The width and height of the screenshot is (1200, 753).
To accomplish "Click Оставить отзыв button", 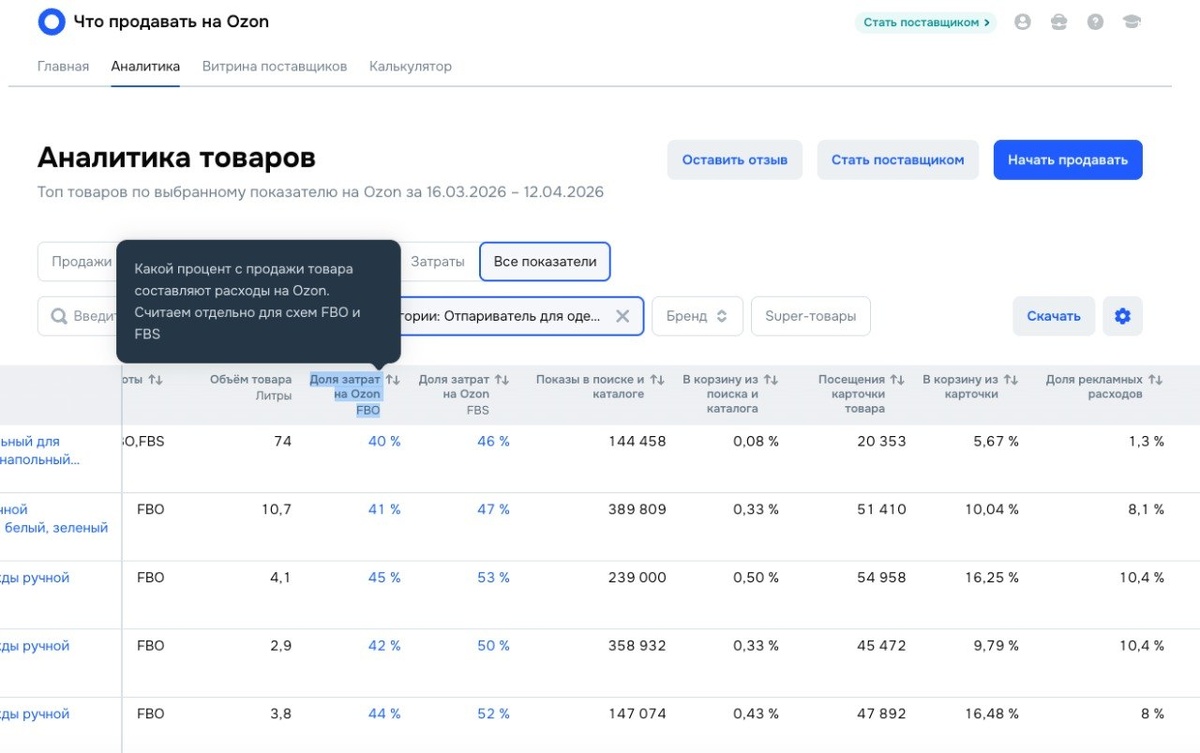I will coord(735,160).
